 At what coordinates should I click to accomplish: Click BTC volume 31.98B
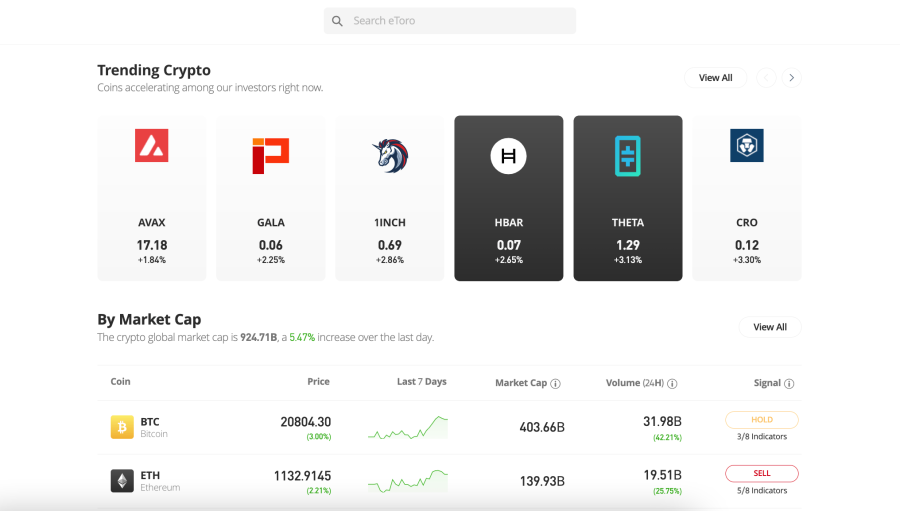(662, 421)
